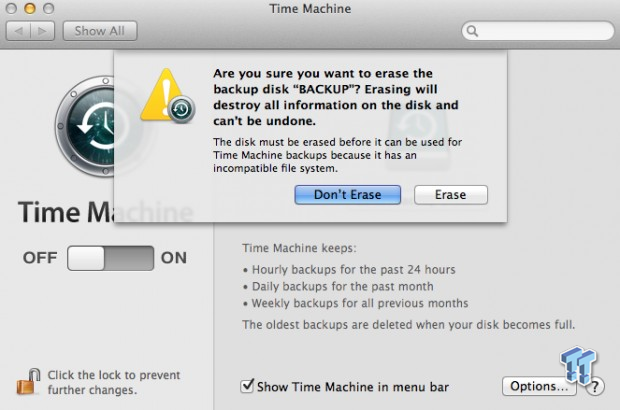Toggle the Time Machine OFF/ON switch
The image size is (620, 410).
[110, 258]
